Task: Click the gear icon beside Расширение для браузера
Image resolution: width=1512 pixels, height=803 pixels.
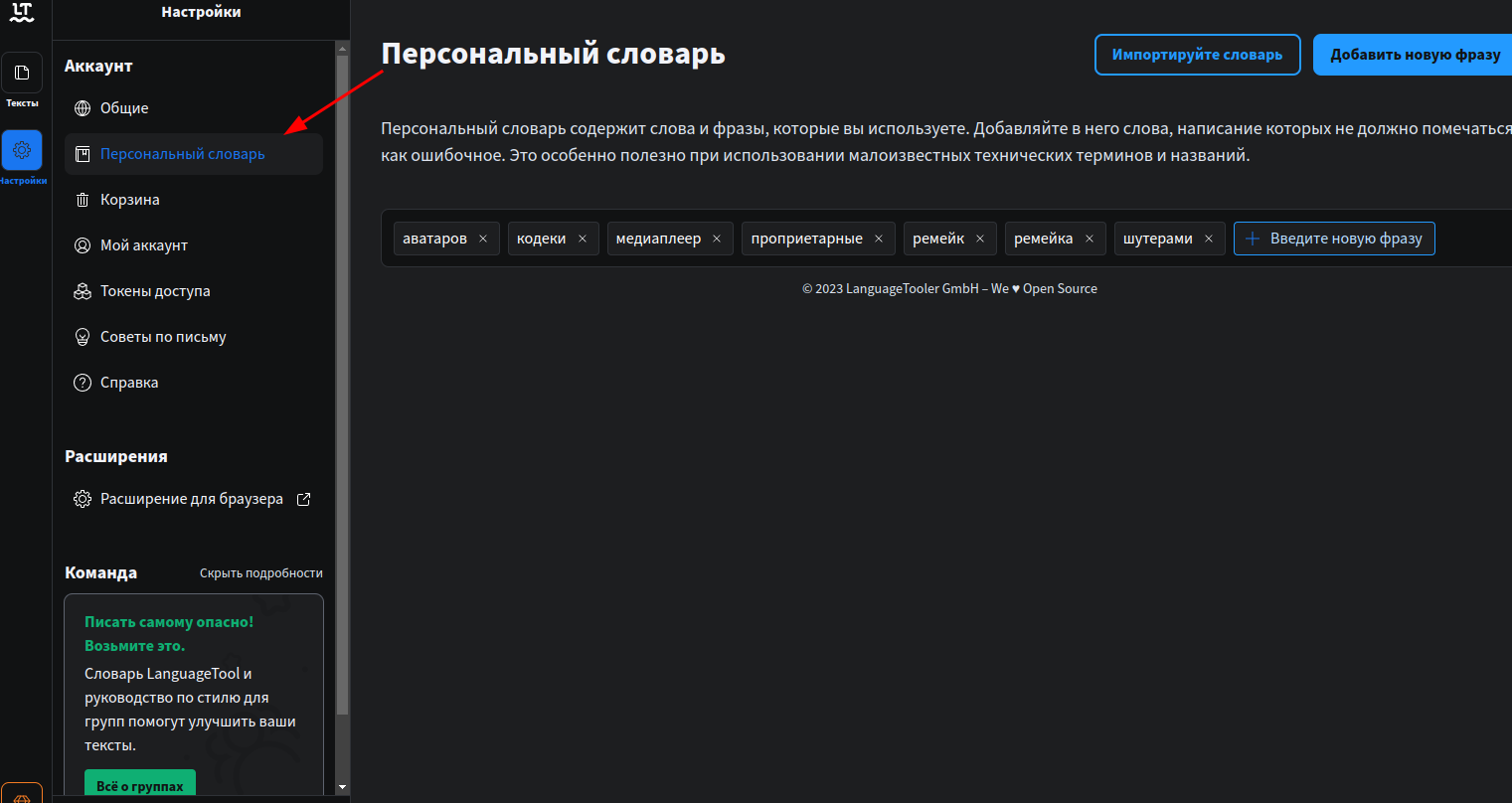Action: (x=83, y=499)
